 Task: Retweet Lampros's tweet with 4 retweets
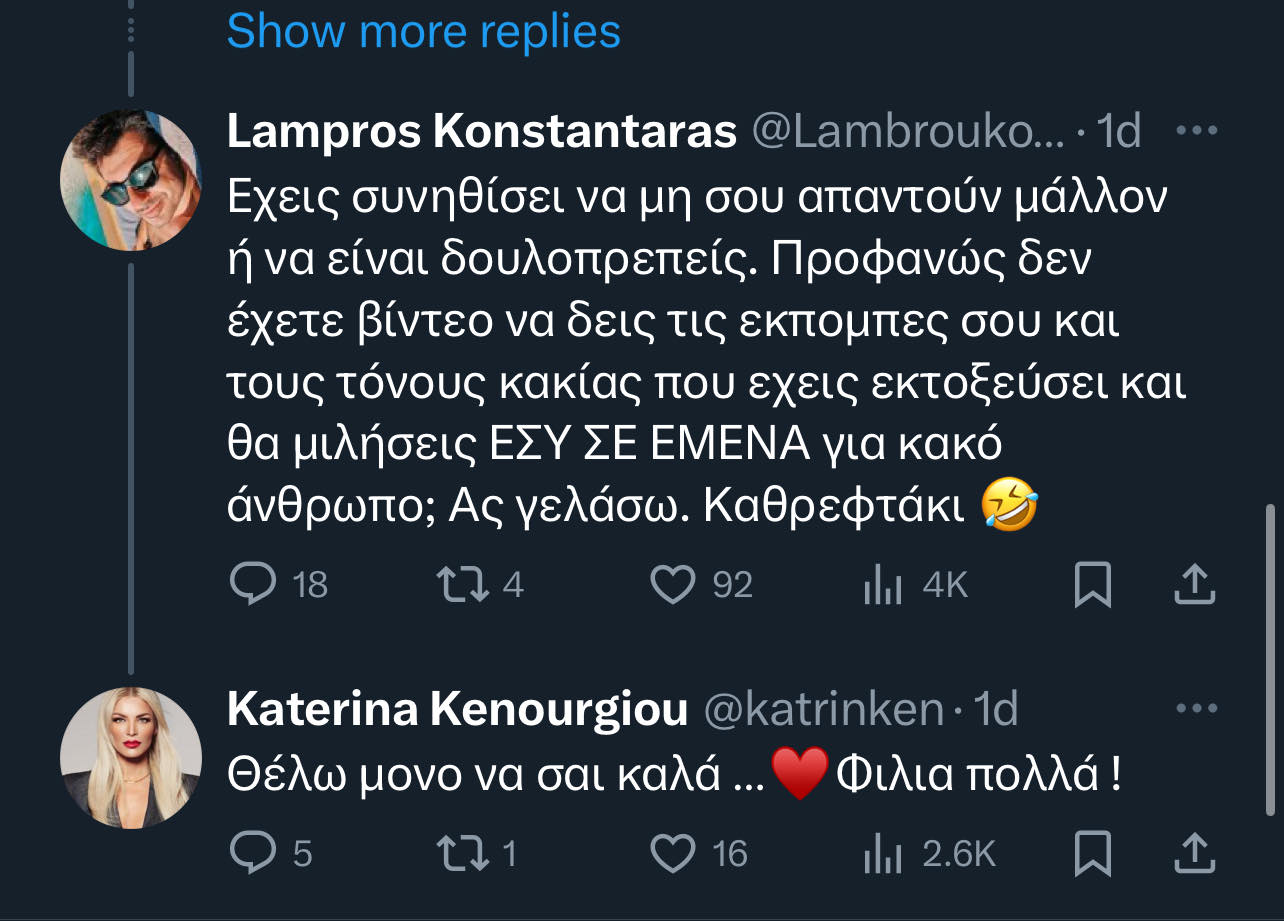point(464,584)
